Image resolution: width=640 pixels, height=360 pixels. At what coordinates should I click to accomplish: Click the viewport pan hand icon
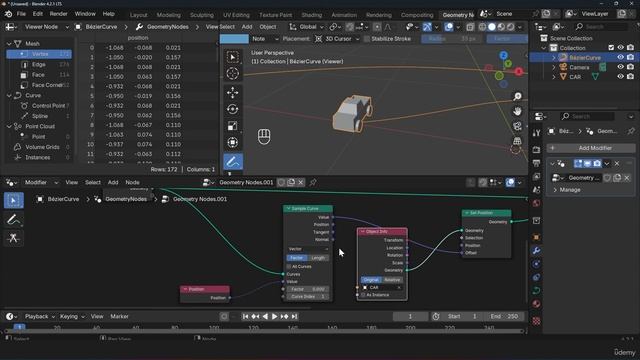518,111
